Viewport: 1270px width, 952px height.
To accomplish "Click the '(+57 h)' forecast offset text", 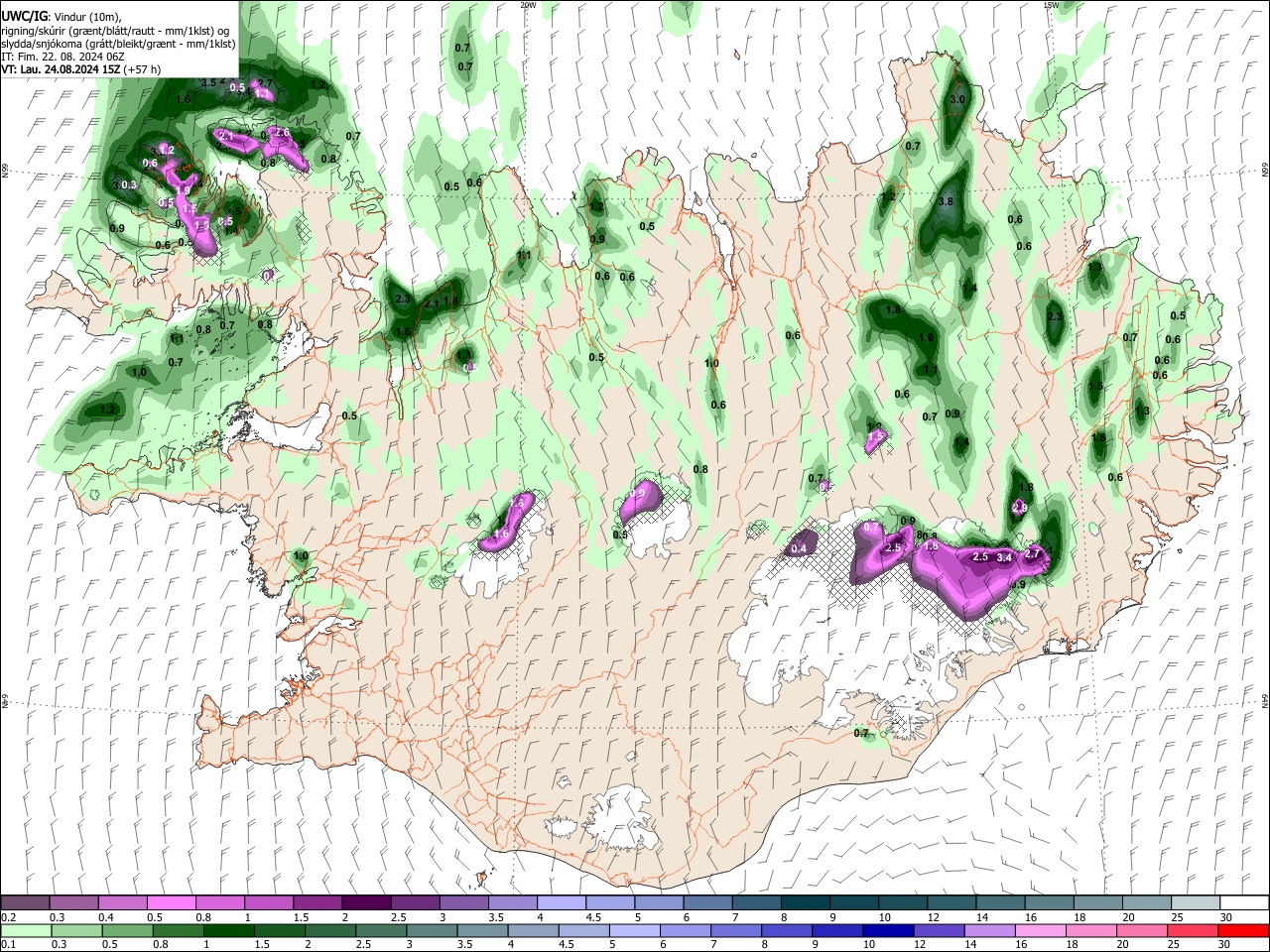I will (x=143, y=69).
